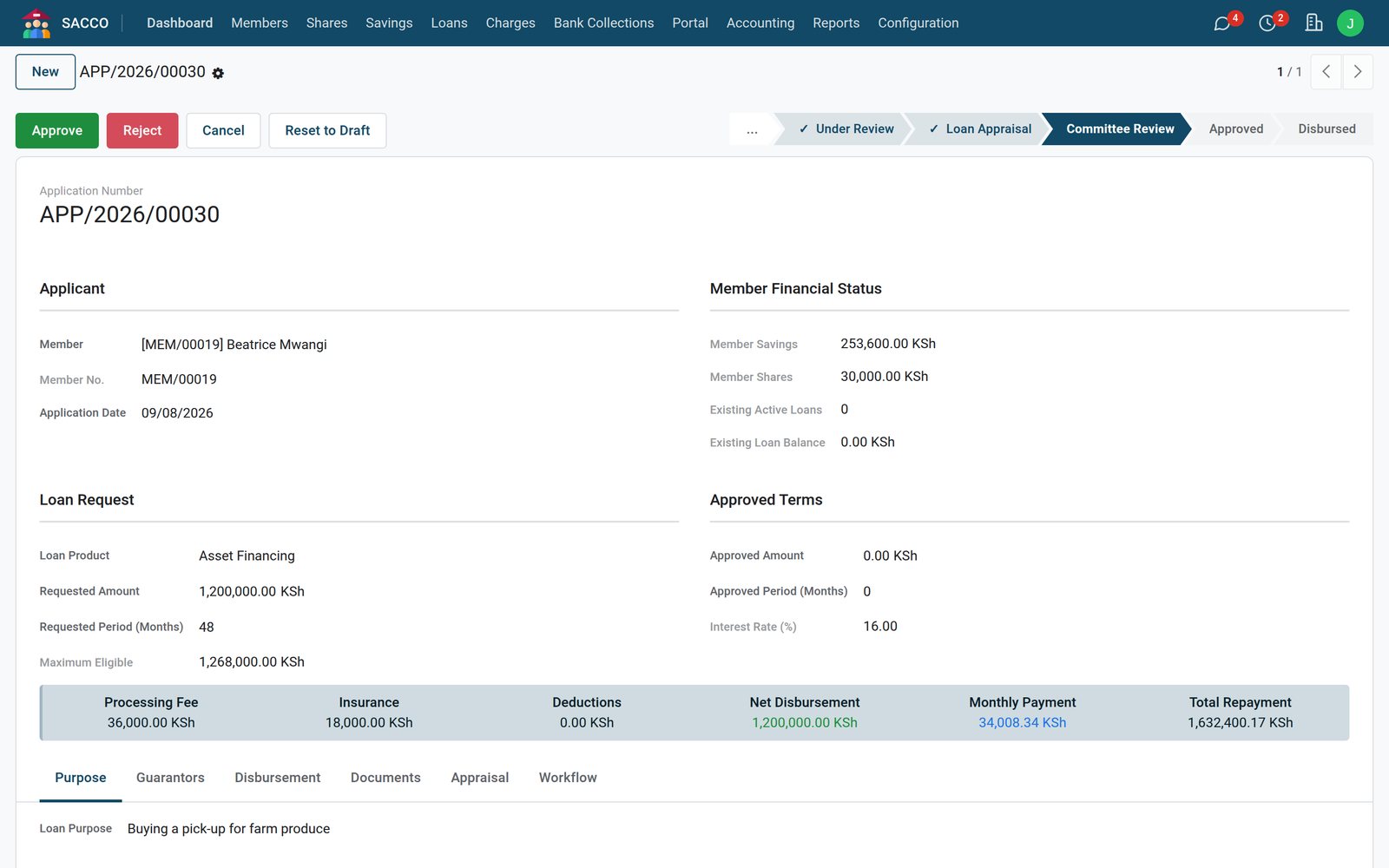Open the activities clock icon
Screen dimensions: 1389x868
coord(1267,23)
